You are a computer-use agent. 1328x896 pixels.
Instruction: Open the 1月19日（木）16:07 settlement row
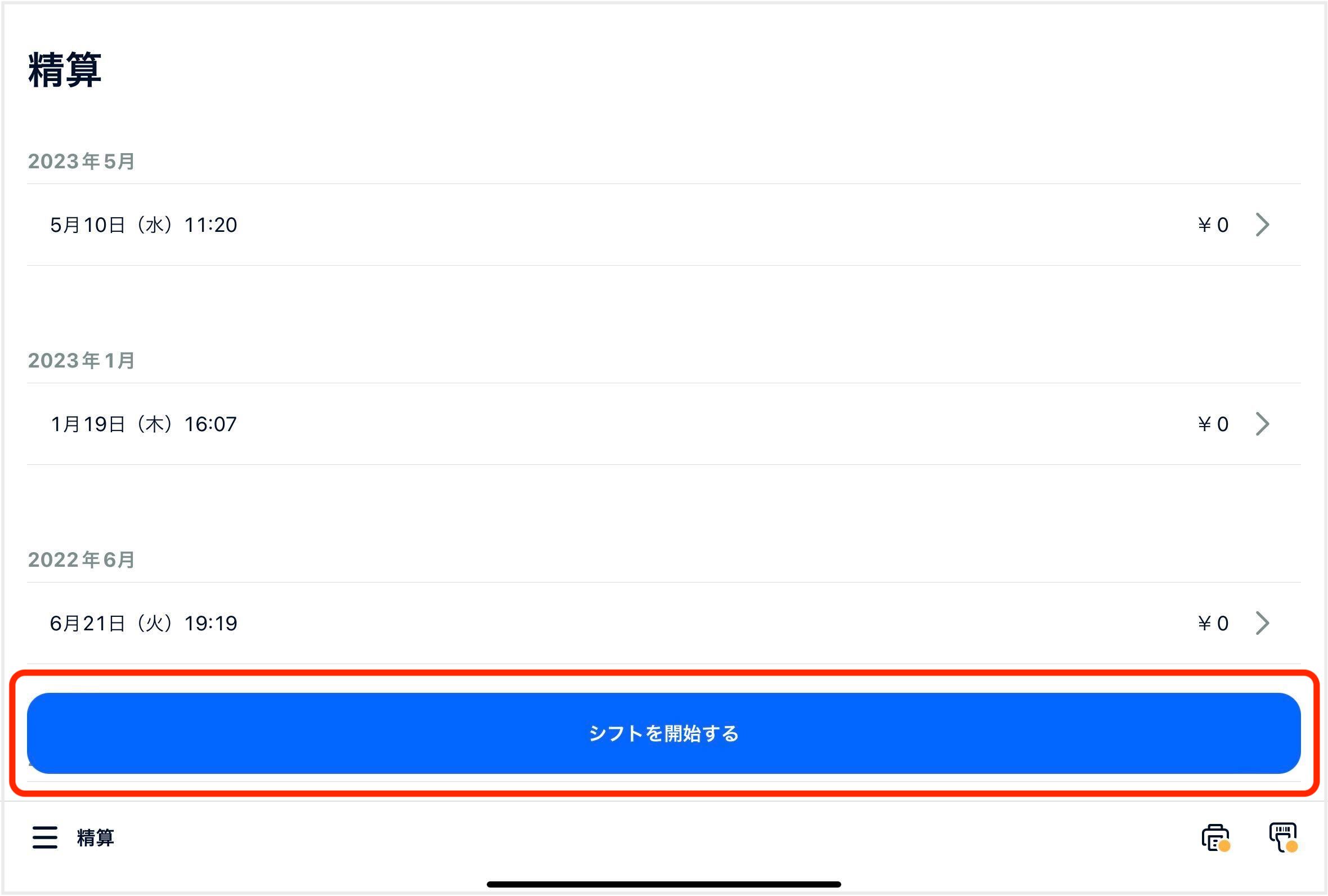(663, 424)
